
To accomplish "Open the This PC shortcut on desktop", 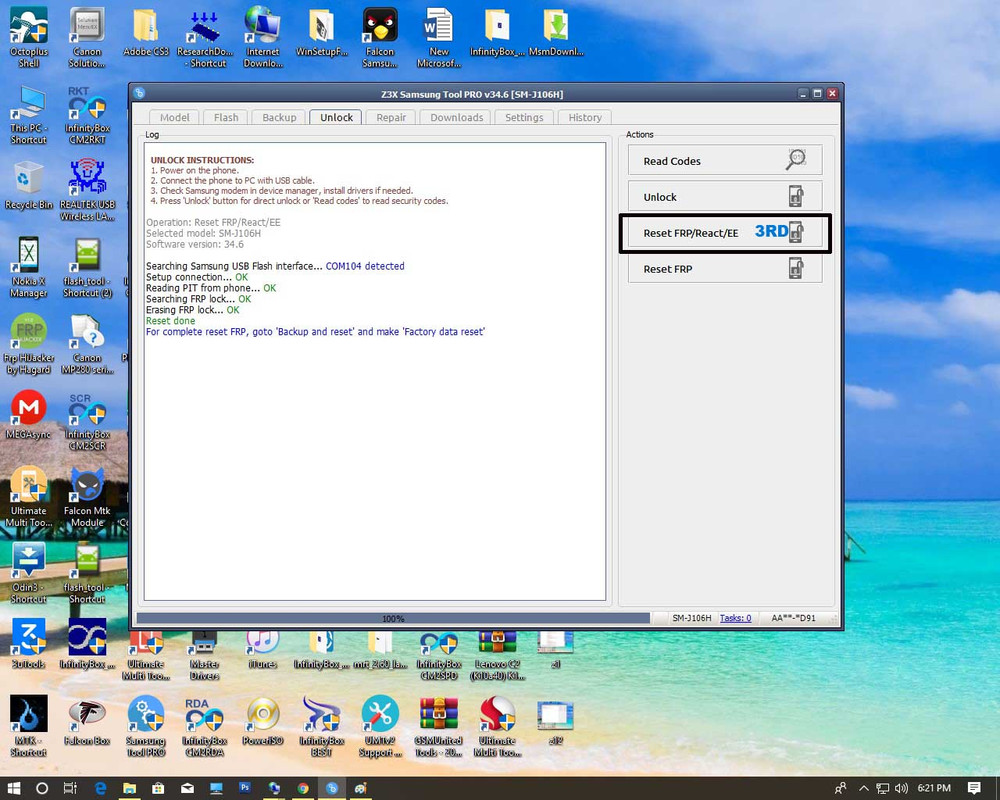I will (x=29, y=115).
